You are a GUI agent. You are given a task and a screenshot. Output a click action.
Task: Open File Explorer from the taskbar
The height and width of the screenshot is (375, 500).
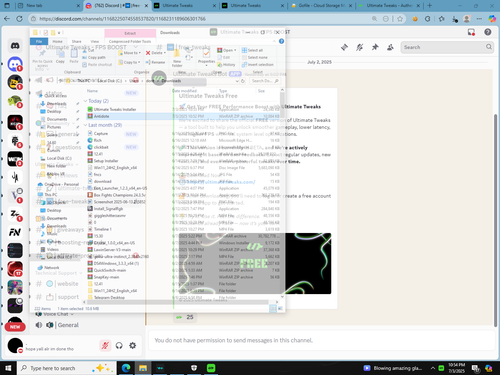(x=143, y=368)
